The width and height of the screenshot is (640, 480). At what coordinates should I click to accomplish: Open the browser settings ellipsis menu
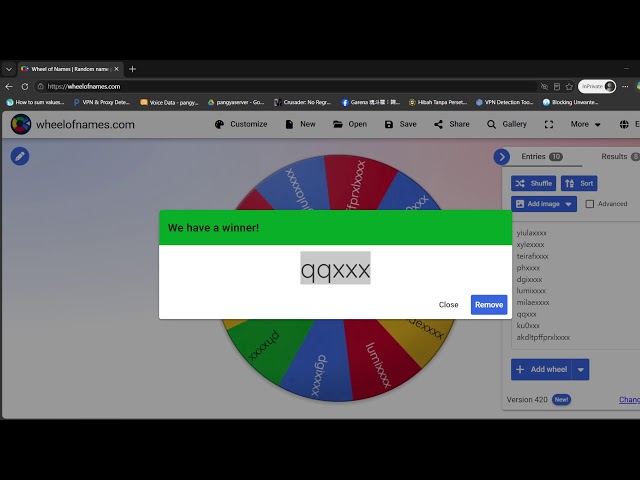point(625,87)
